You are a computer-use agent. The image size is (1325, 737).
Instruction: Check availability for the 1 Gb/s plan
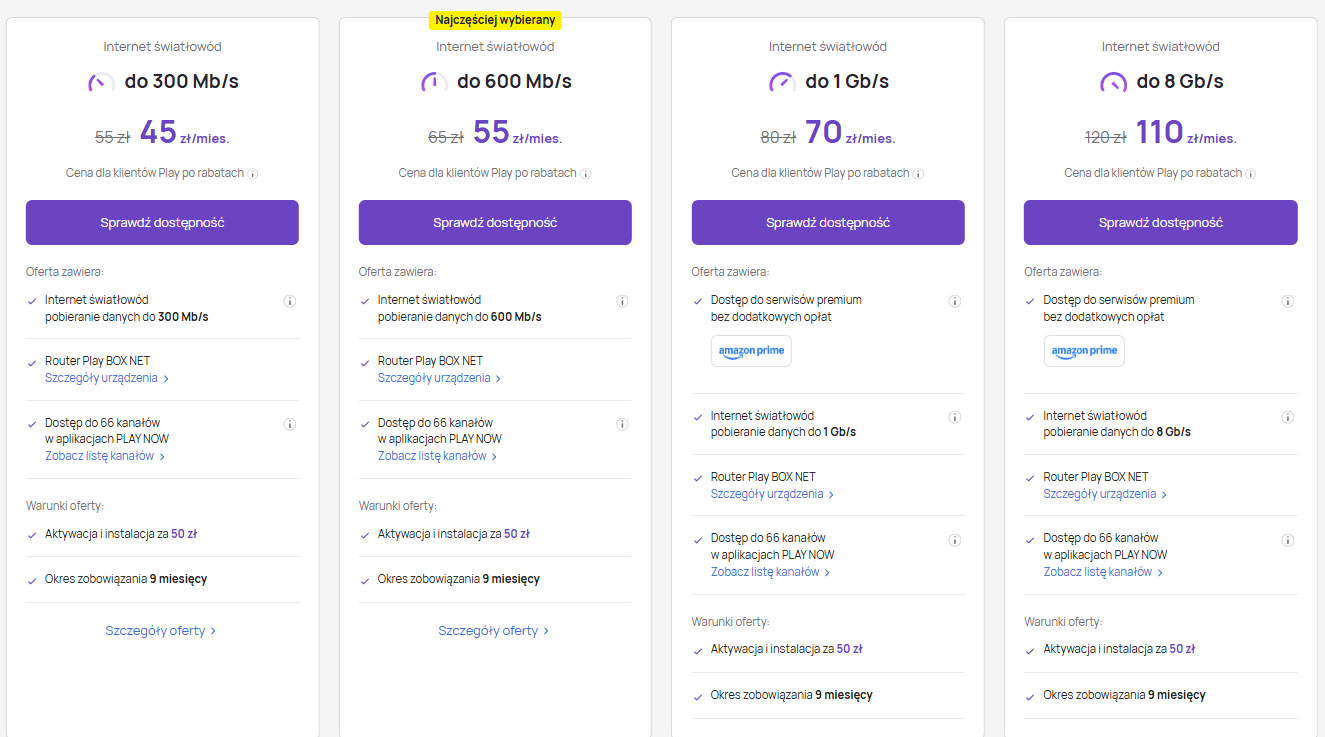click(828, 222)
